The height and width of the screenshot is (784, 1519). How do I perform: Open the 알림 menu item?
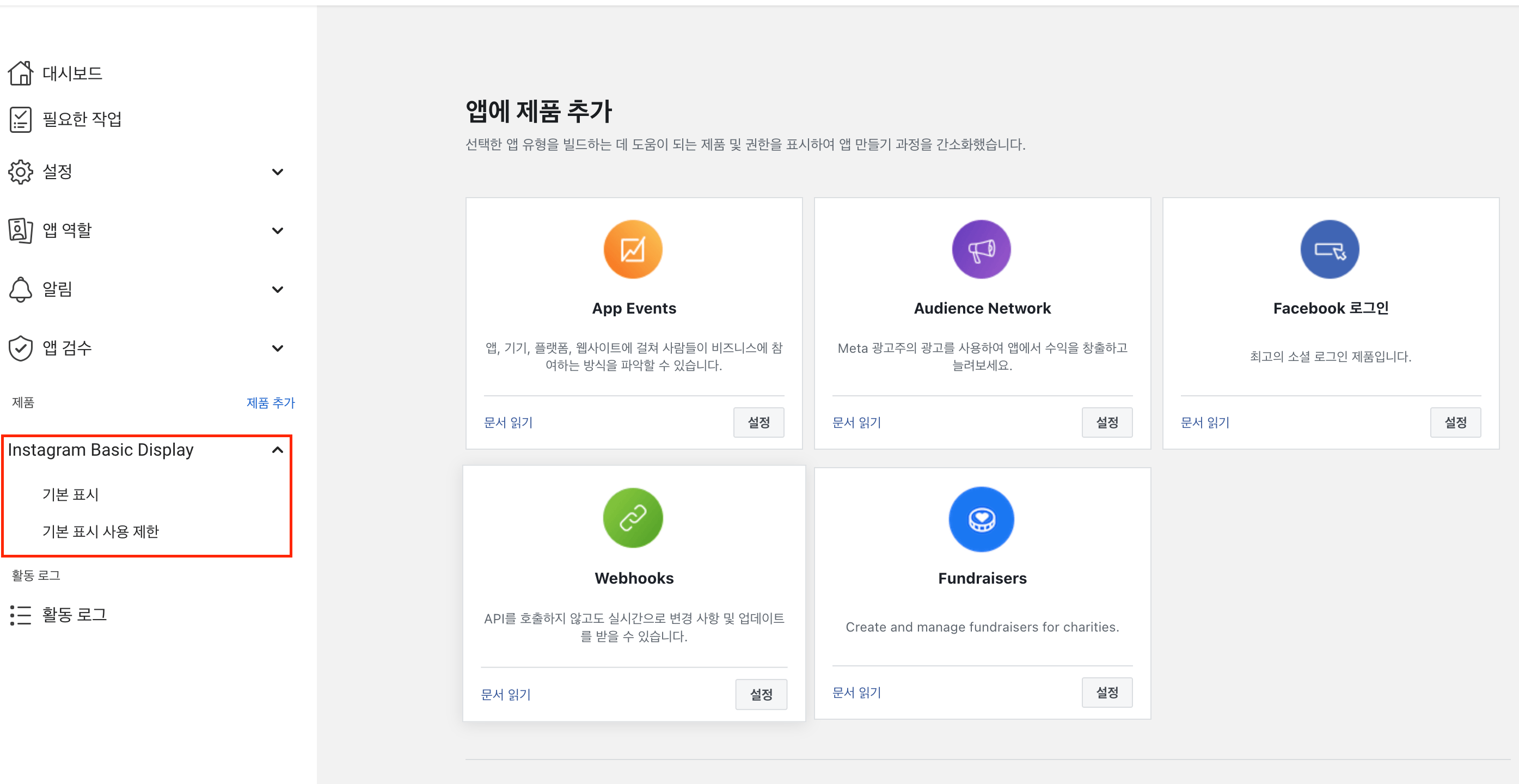(x=58, y=289)
